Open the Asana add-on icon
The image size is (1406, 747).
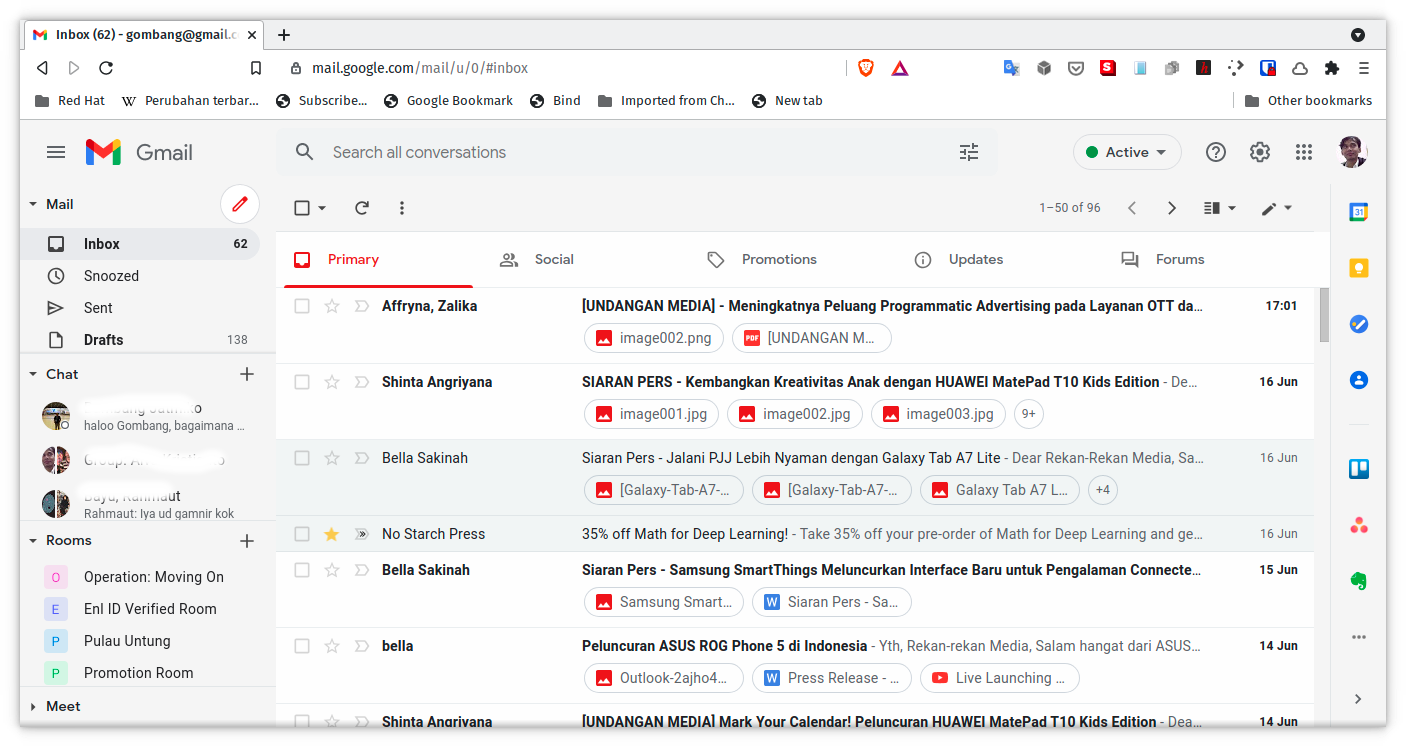[x=1359, y=525]
